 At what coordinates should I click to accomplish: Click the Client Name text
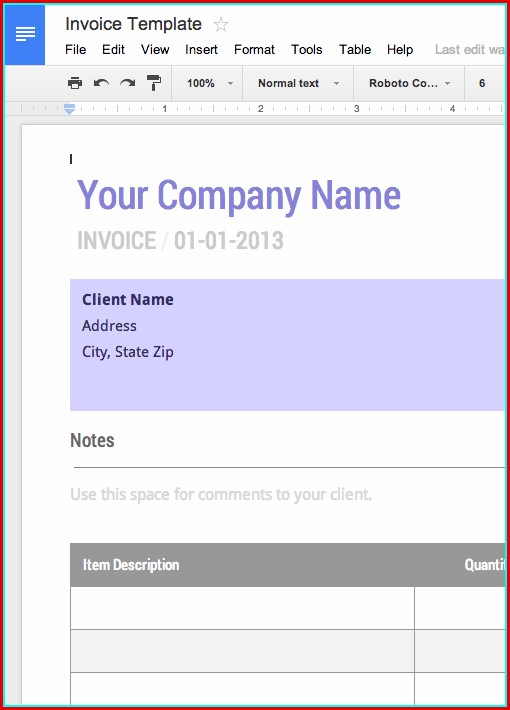tap(128, 299)
